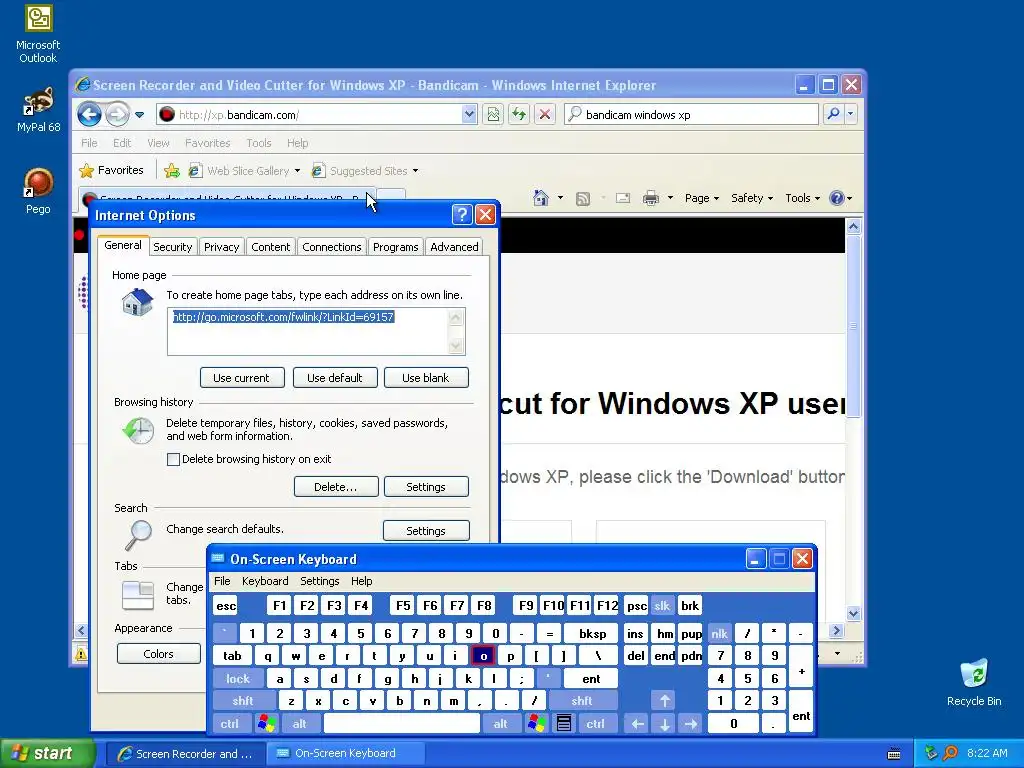Click the Use blank button

[x=426, y=378]
